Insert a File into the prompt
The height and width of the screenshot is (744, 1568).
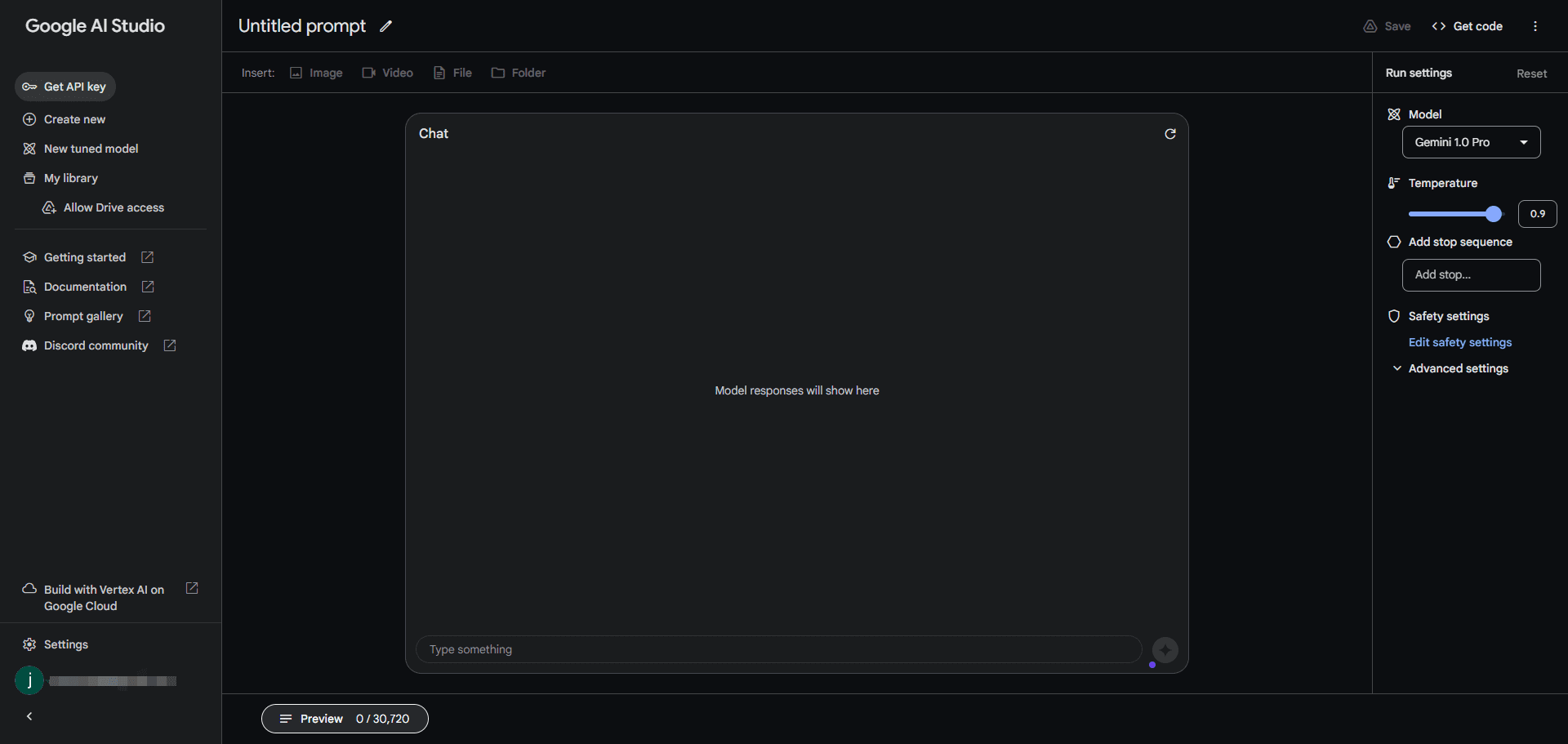click(x=452, y=73)
